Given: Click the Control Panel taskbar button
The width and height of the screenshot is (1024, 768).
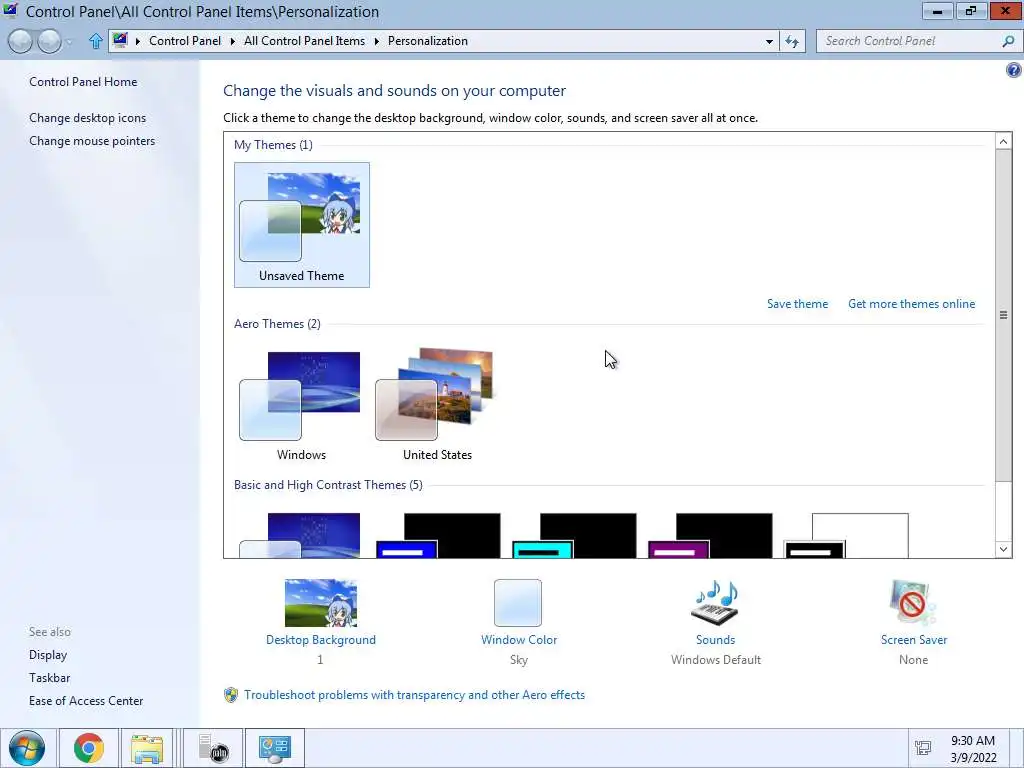Looking at the screenshot, I should click(275, 748).
